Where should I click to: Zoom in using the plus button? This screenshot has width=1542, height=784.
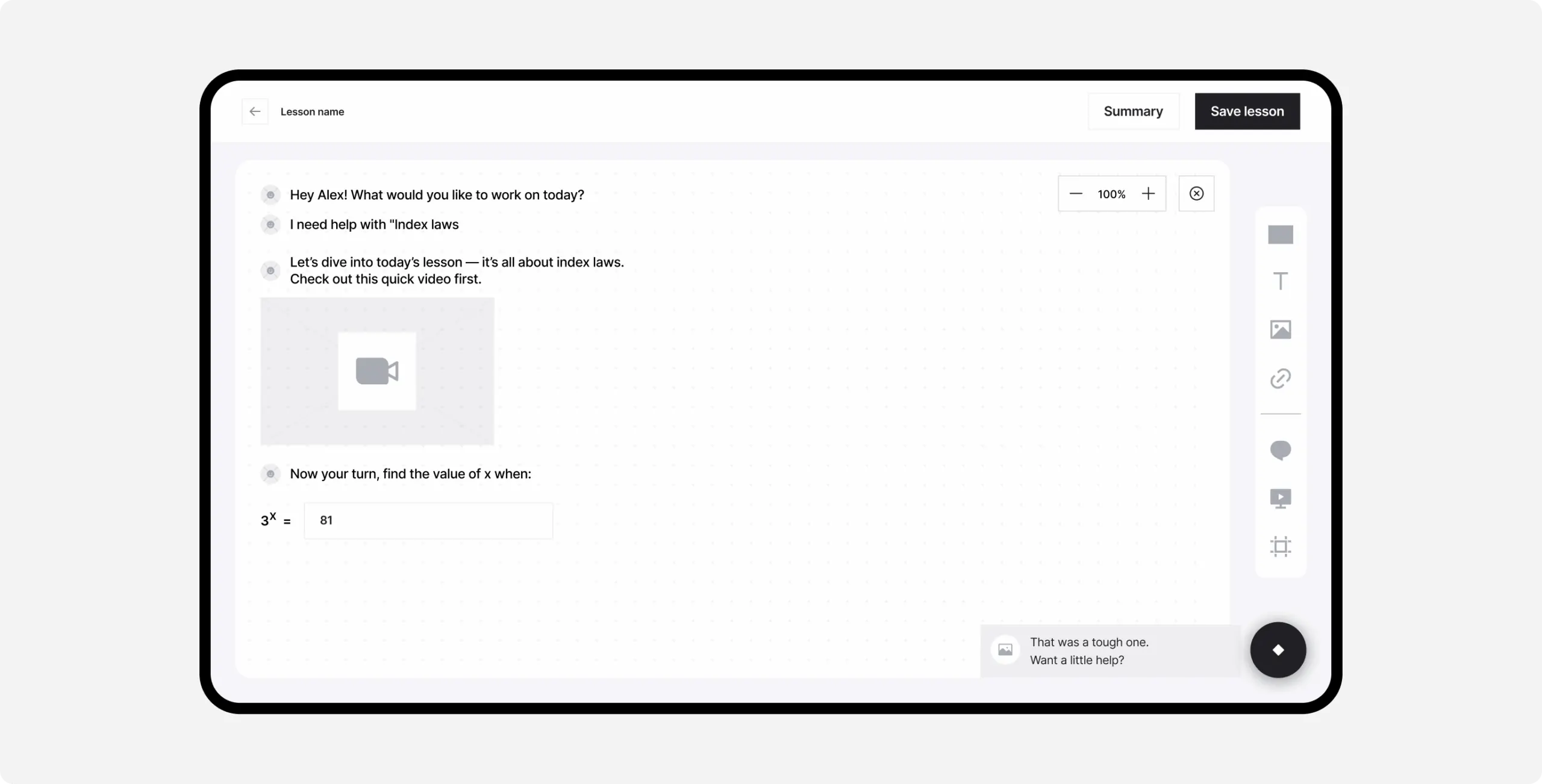click(x=1147, y=193)
